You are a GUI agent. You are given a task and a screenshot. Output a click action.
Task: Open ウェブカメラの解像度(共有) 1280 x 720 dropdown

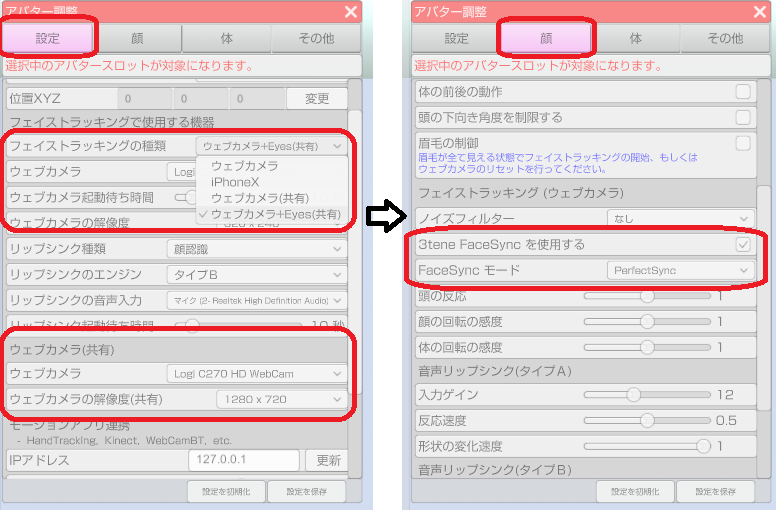coord(281,399)
